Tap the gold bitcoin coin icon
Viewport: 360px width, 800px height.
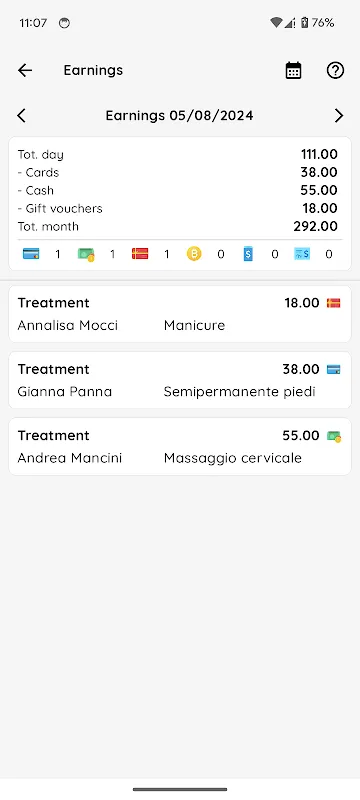(194, 254)
